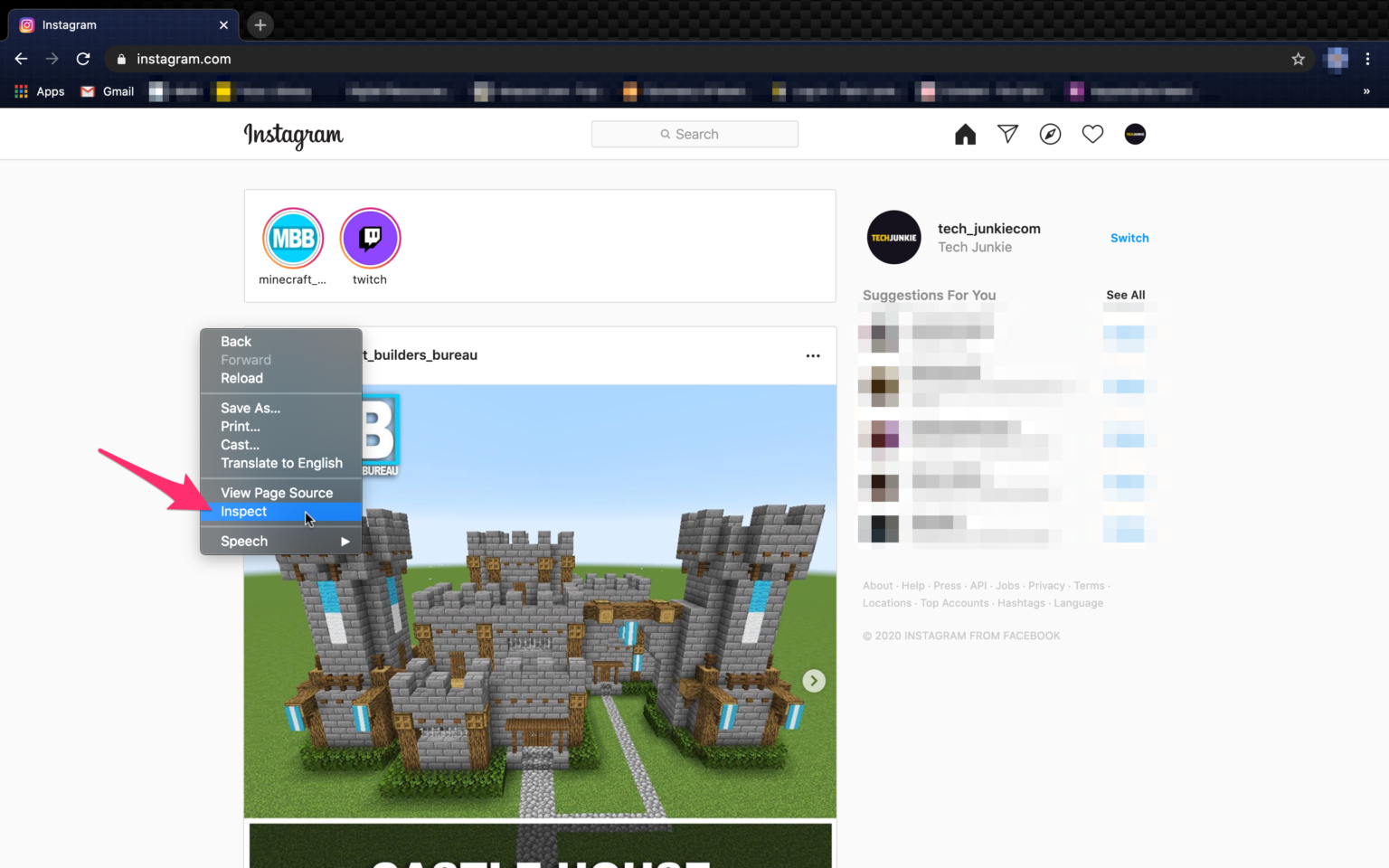1389x868 pixels.
Task: Click Switch account link
Action: [1129, 238]
